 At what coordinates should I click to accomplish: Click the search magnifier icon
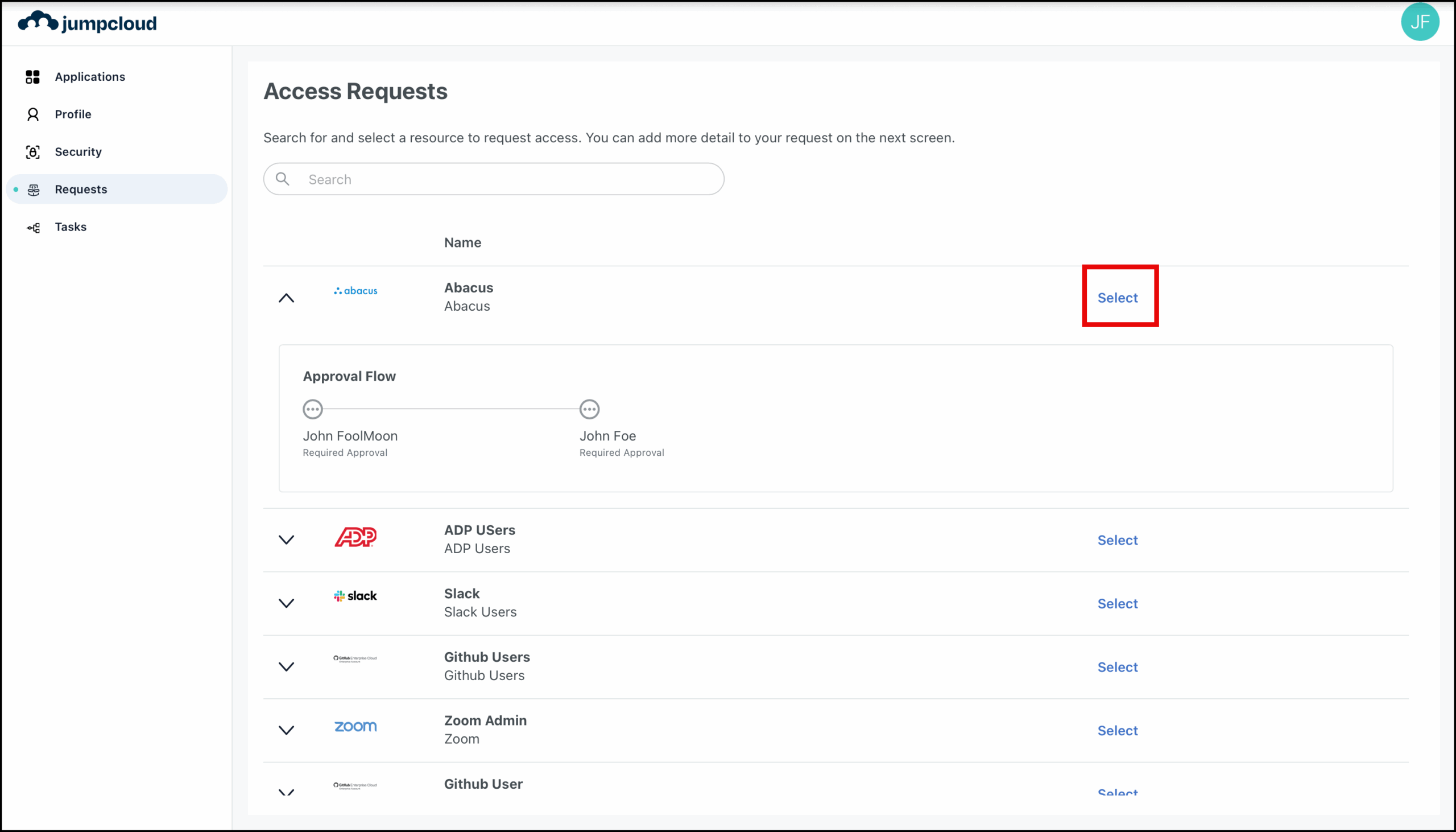pos(283,179)
